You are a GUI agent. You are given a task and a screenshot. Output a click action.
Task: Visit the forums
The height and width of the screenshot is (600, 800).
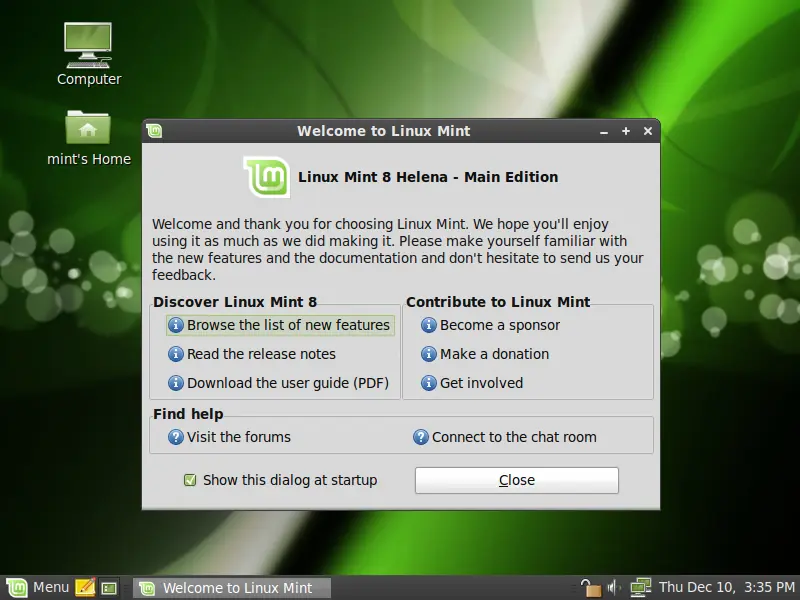point(229,437)
